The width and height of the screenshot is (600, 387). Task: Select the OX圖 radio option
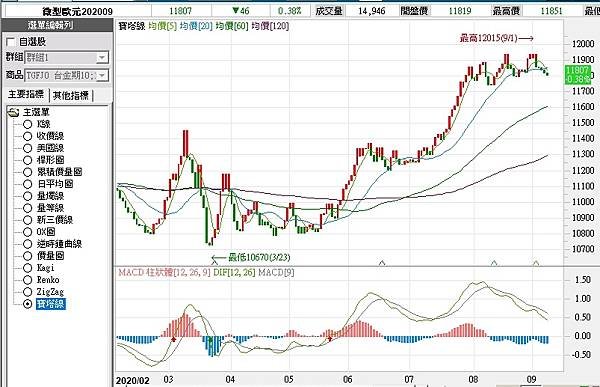(27, 232)
